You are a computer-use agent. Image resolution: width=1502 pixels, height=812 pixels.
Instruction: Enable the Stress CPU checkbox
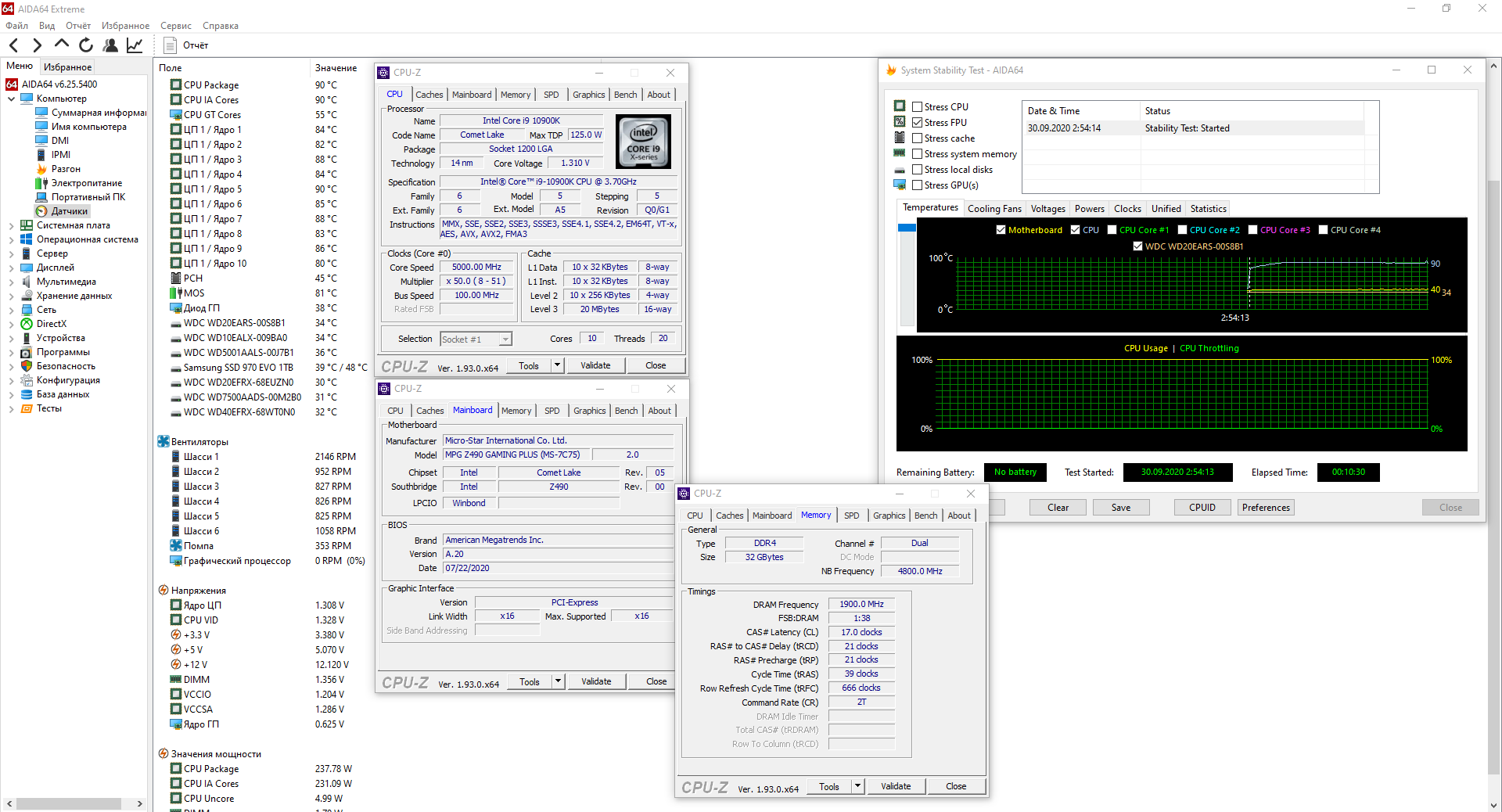pos(917,107)
